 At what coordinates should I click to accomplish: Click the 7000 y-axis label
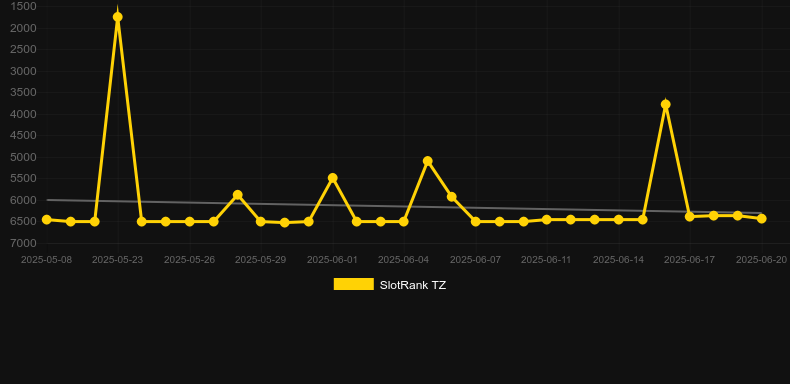click(23, 243)
